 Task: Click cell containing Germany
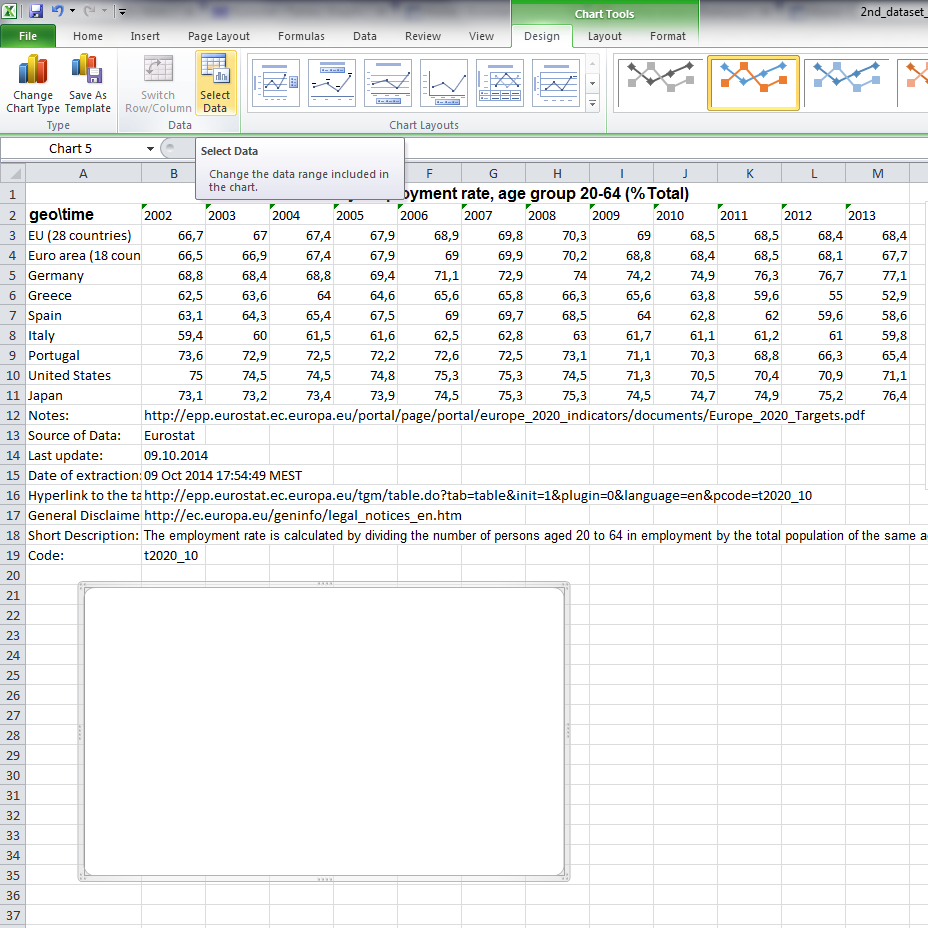[x=83, y=276]
